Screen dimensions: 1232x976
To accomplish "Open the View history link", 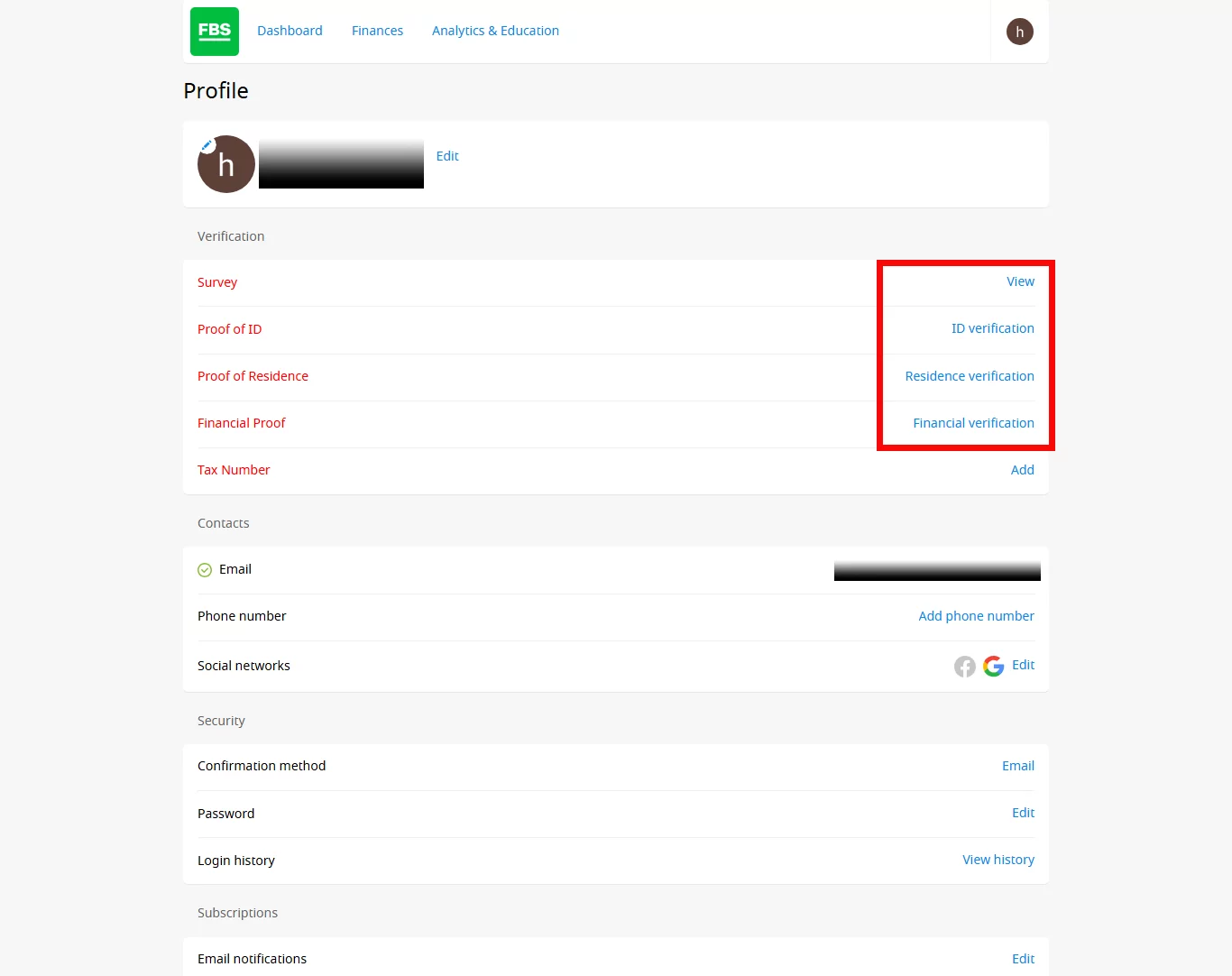I will click(998, 860).
